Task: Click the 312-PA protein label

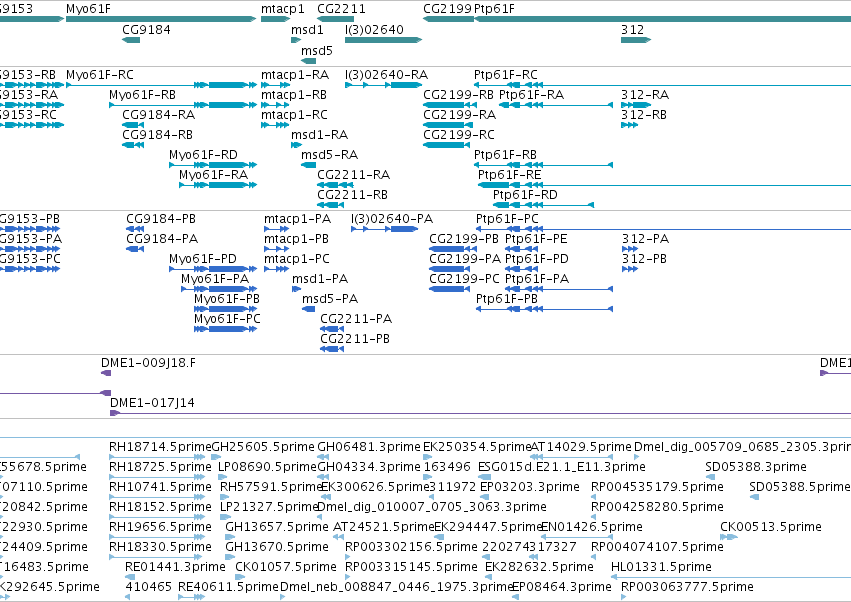Action: pyautogui.click(x=646, y=239)
